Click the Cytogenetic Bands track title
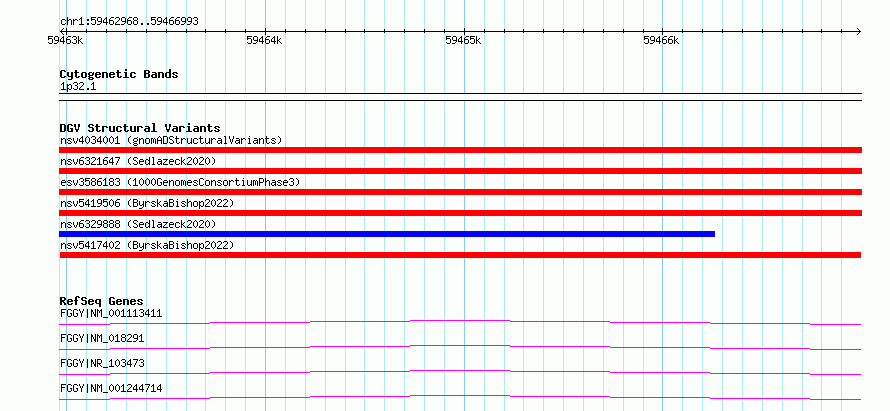Screen dimensions: 890x411 (x=119, y=74)
